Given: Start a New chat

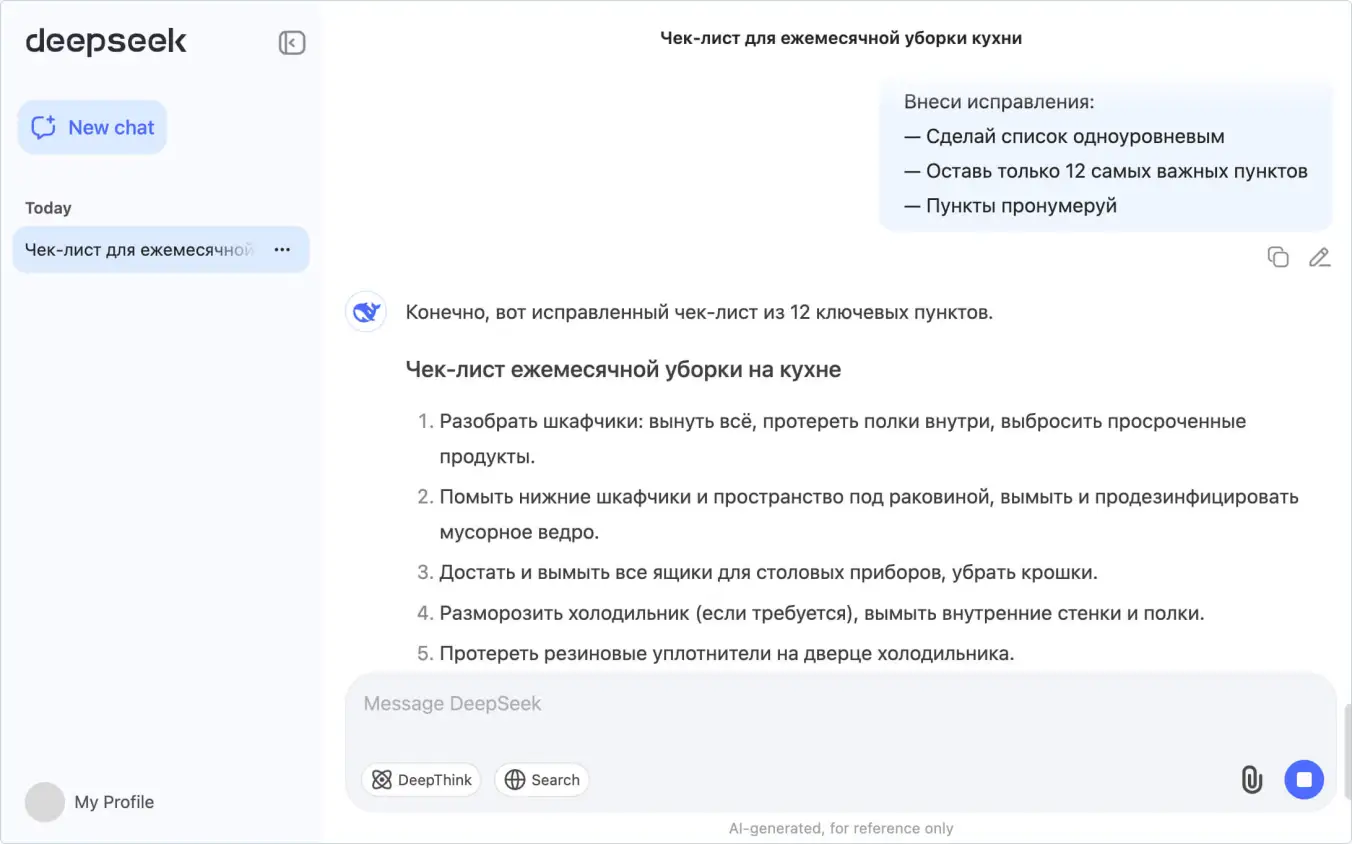Looking at the screenshot, I should tap(92, 128).
